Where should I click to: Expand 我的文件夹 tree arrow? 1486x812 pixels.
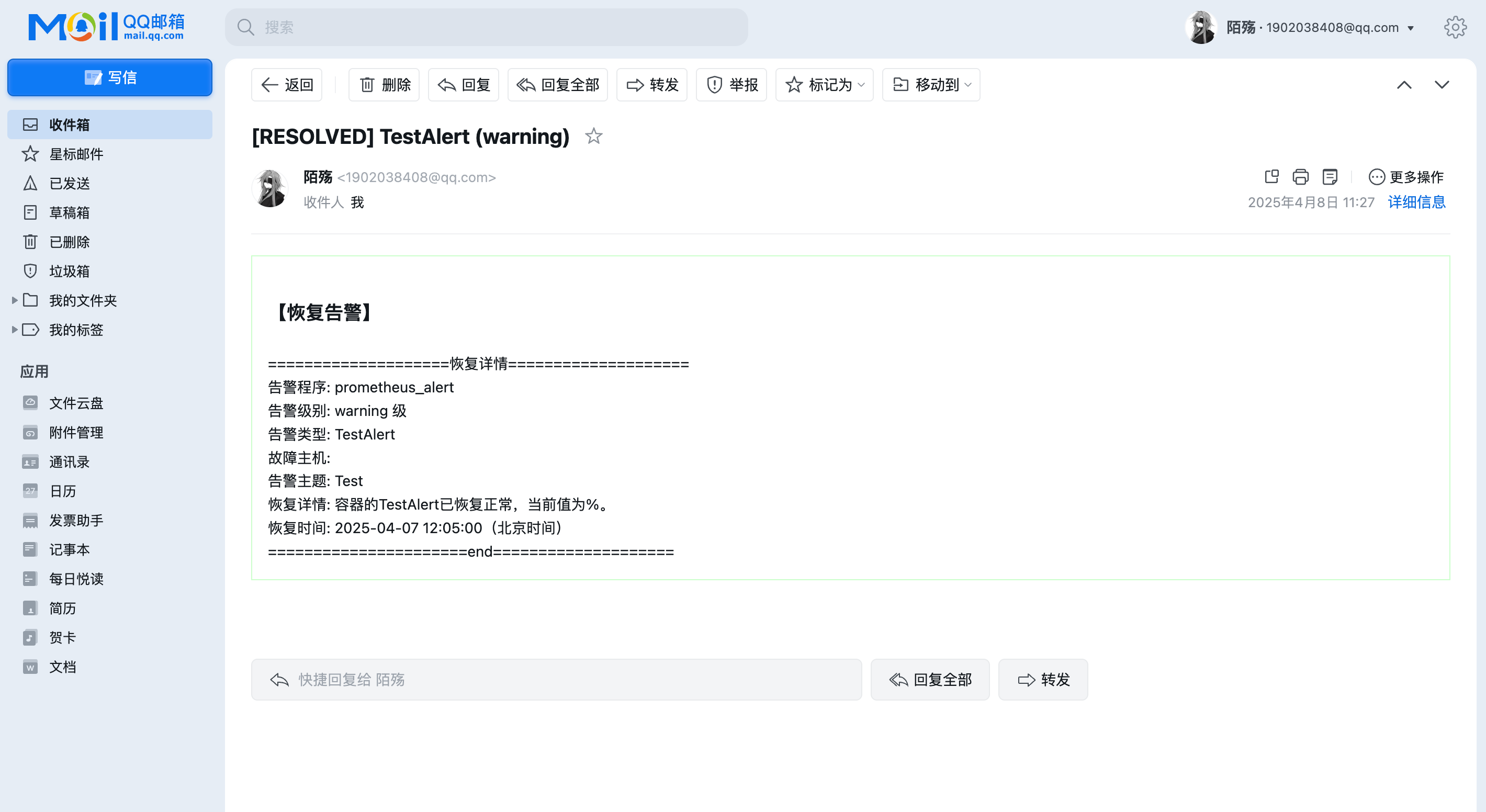15,300
